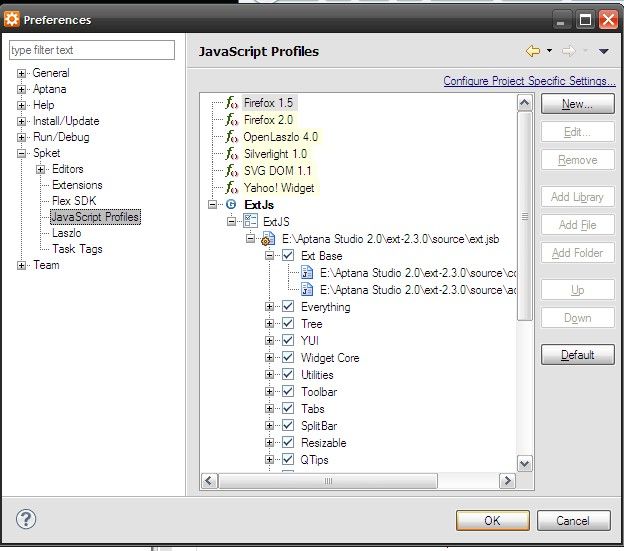Image resolution: width=624 pixels, height=551 pixels.
Task: Expand the Team preferences node
Action: point(21,265)
